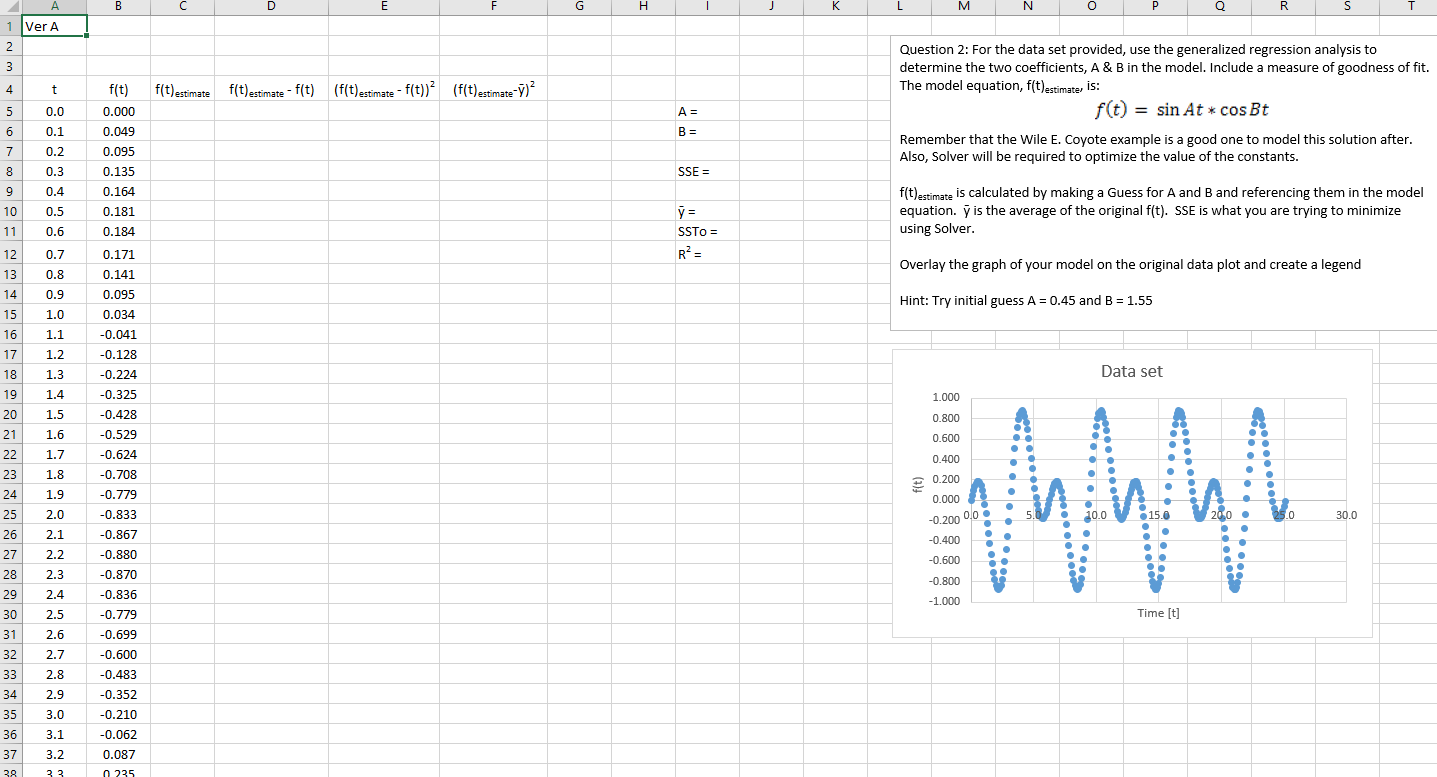Click the text box line starting "Question 2: For the data set"
1437x777 pixels.
1138,49
